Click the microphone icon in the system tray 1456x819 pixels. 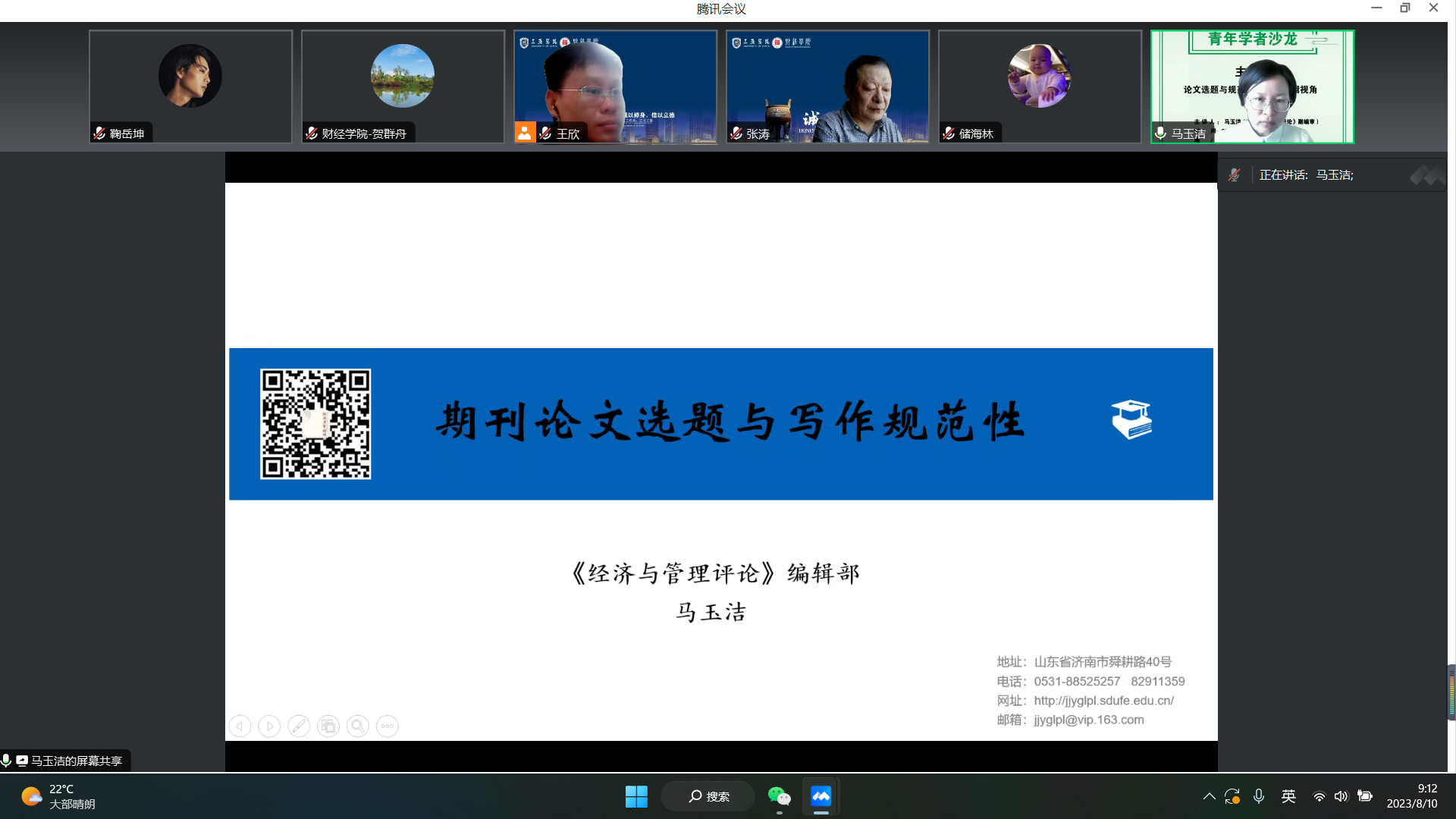coord(1259,796)
